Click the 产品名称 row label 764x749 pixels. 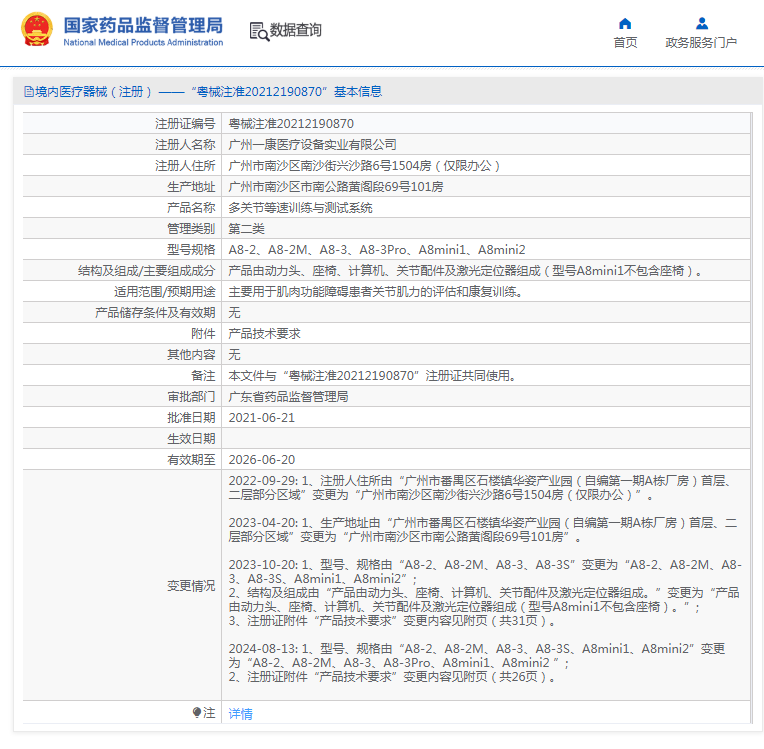pyautogui.click(x=191, y=208)
